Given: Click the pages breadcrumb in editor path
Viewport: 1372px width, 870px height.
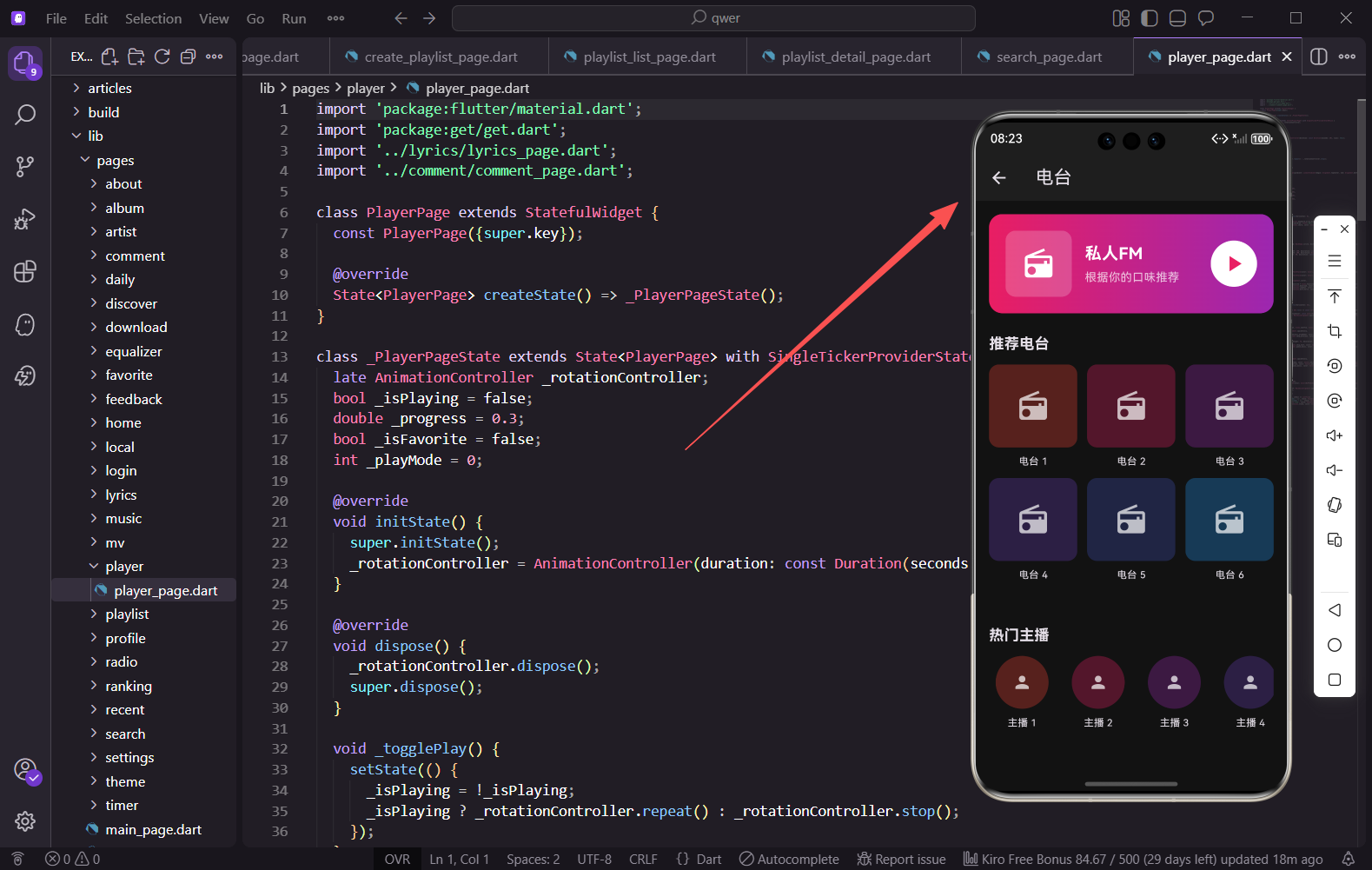Looking at the screenshot, I should [x=310, y=88].
